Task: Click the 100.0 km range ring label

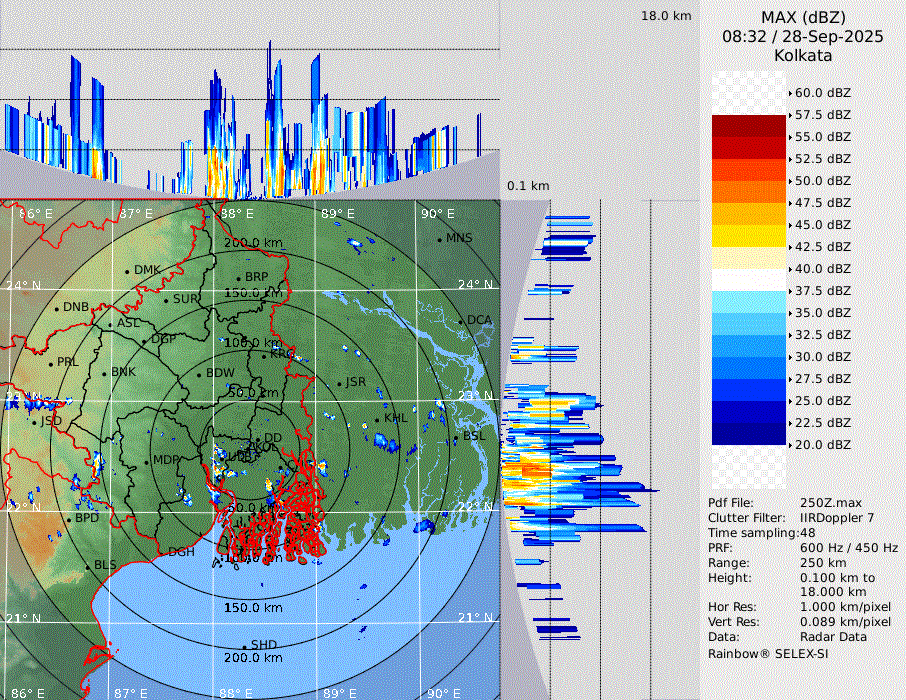Action: tap(251, 343)
